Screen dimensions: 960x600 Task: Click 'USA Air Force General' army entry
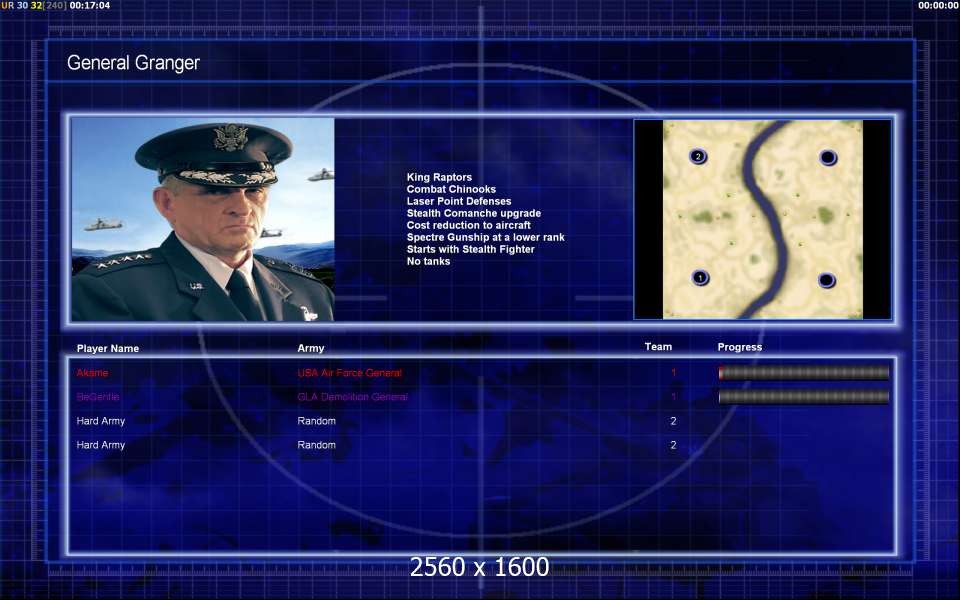click(350, 372)
